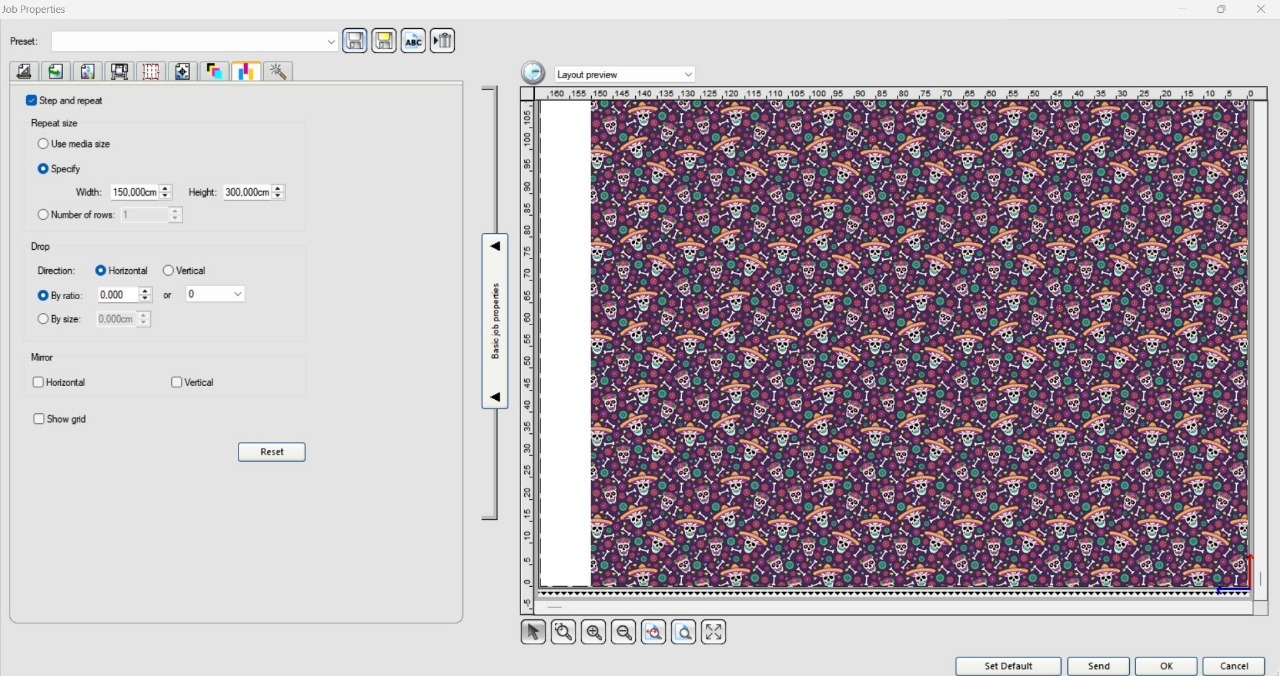Click the skull pattern layout preview

[x=919, y=343]
